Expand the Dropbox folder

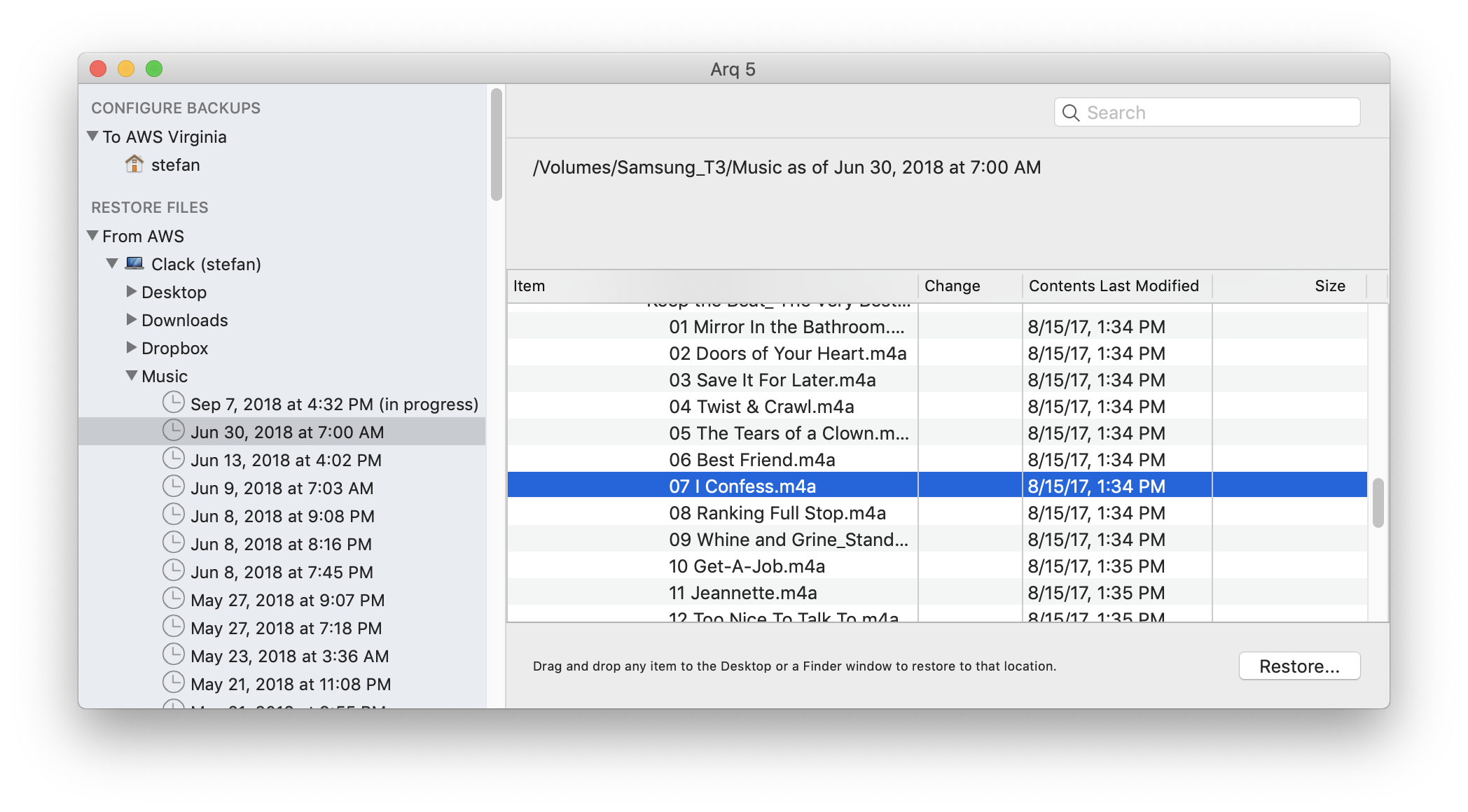click(x=131, y=348)
